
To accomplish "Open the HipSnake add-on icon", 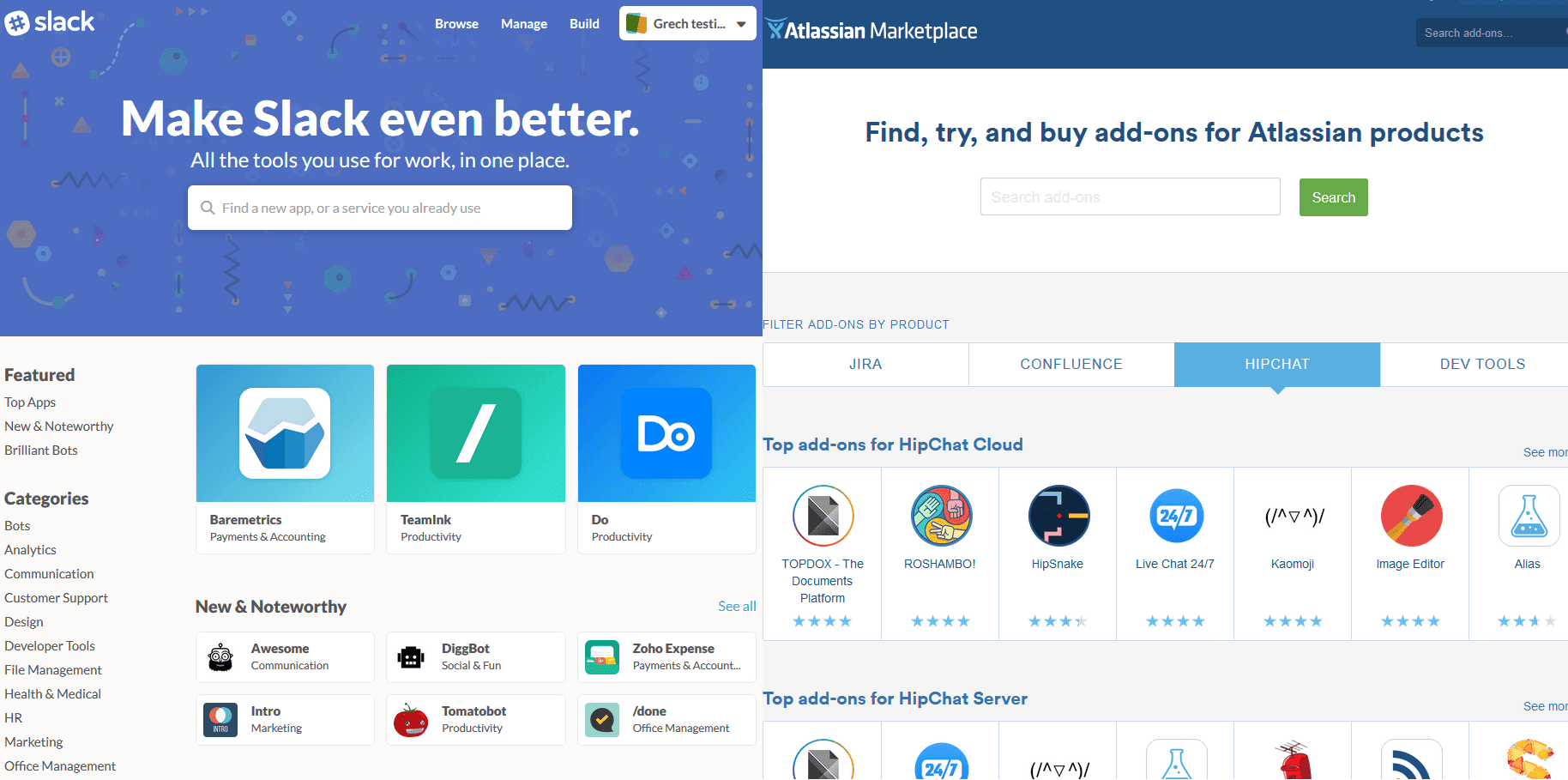I will [1058, 516].
